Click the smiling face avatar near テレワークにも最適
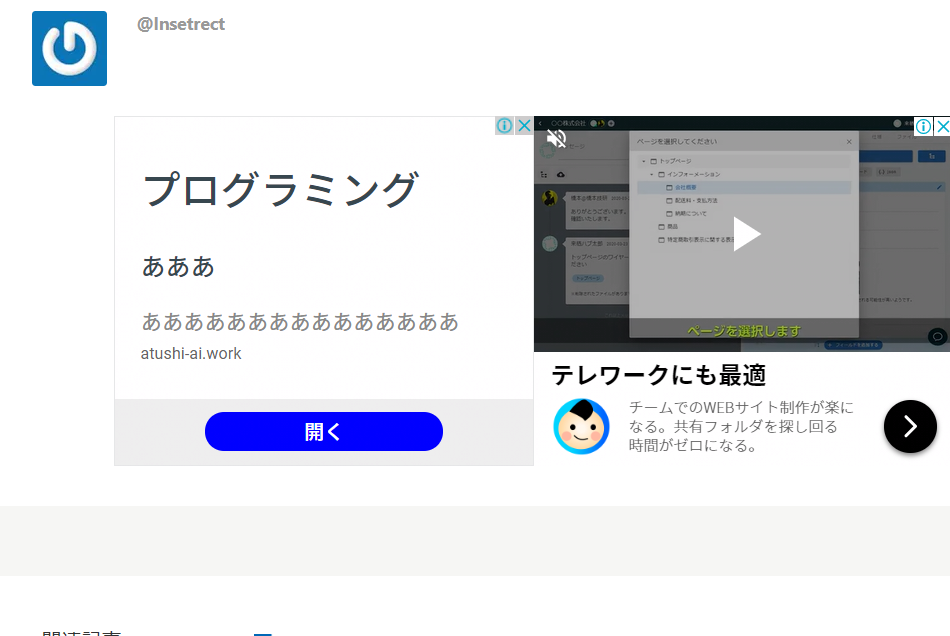Viewport: 950px width, 636px height. coord(581,426)
